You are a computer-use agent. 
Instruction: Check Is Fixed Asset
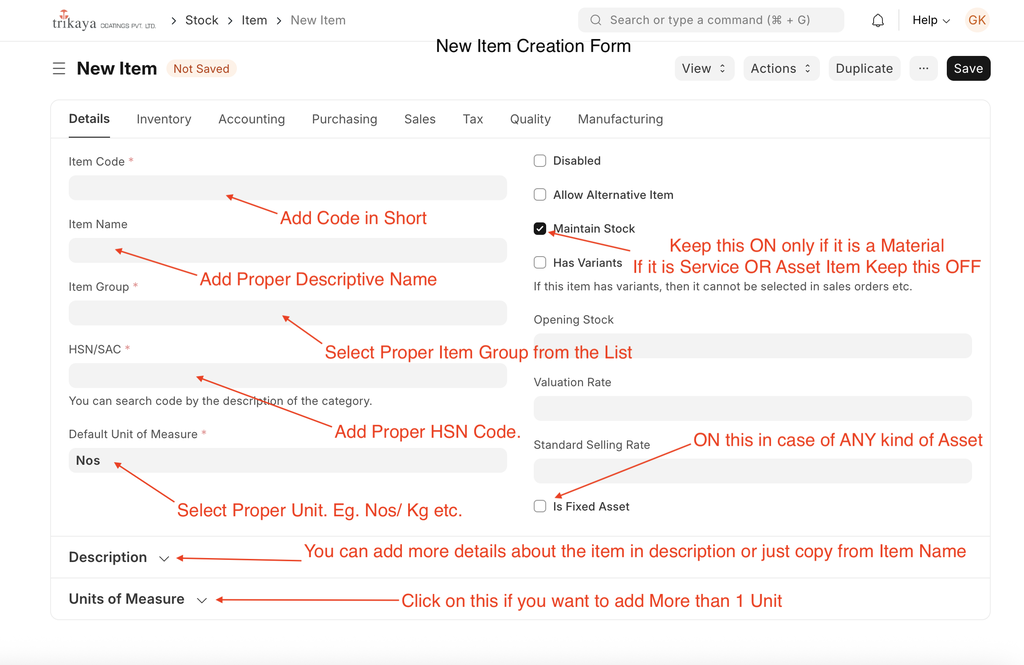(539, 506)
